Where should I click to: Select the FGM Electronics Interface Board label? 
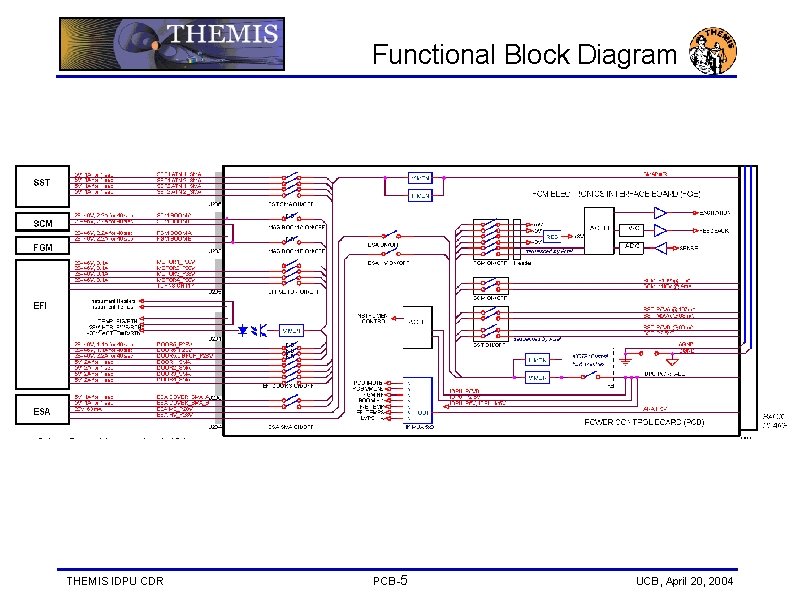coord(616,194)
